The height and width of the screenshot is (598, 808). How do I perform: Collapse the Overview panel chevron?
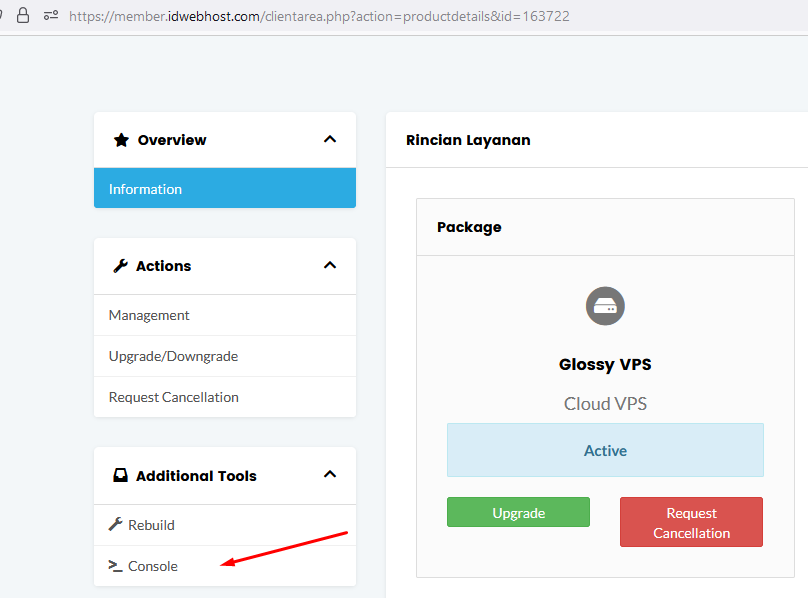coord(330,139)
